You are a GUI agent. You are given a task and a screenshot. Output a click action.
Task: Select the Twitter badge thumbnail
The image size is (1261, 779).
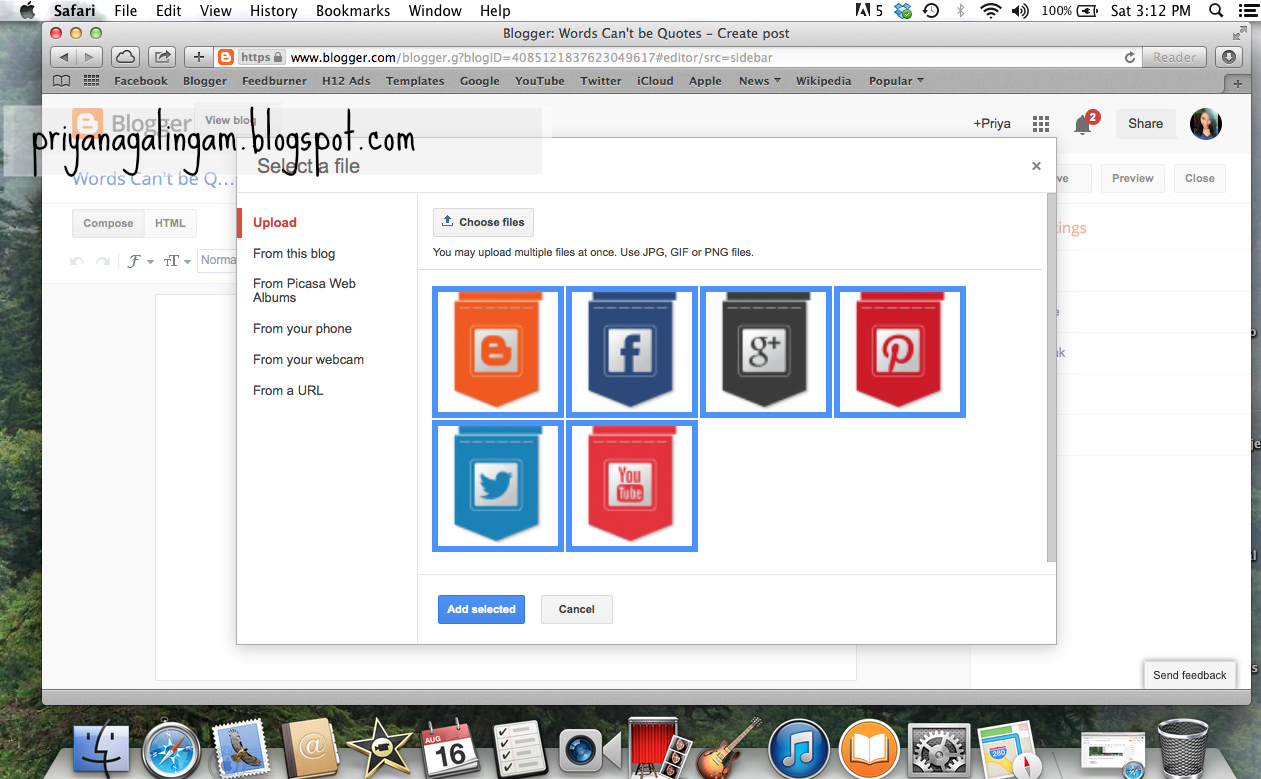[497, 486]
